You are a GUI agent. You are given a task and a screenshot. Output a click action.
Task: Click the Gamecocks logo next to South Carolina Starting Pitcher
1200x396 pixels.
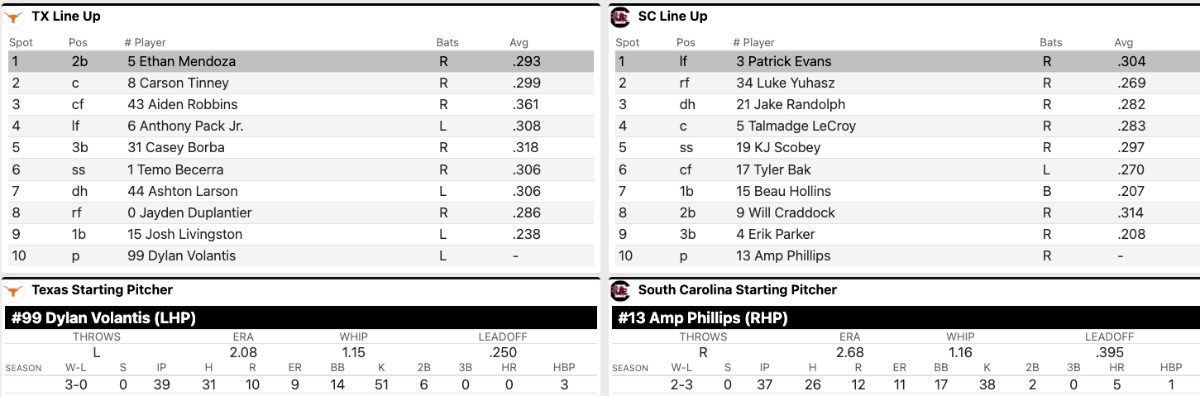619,290
